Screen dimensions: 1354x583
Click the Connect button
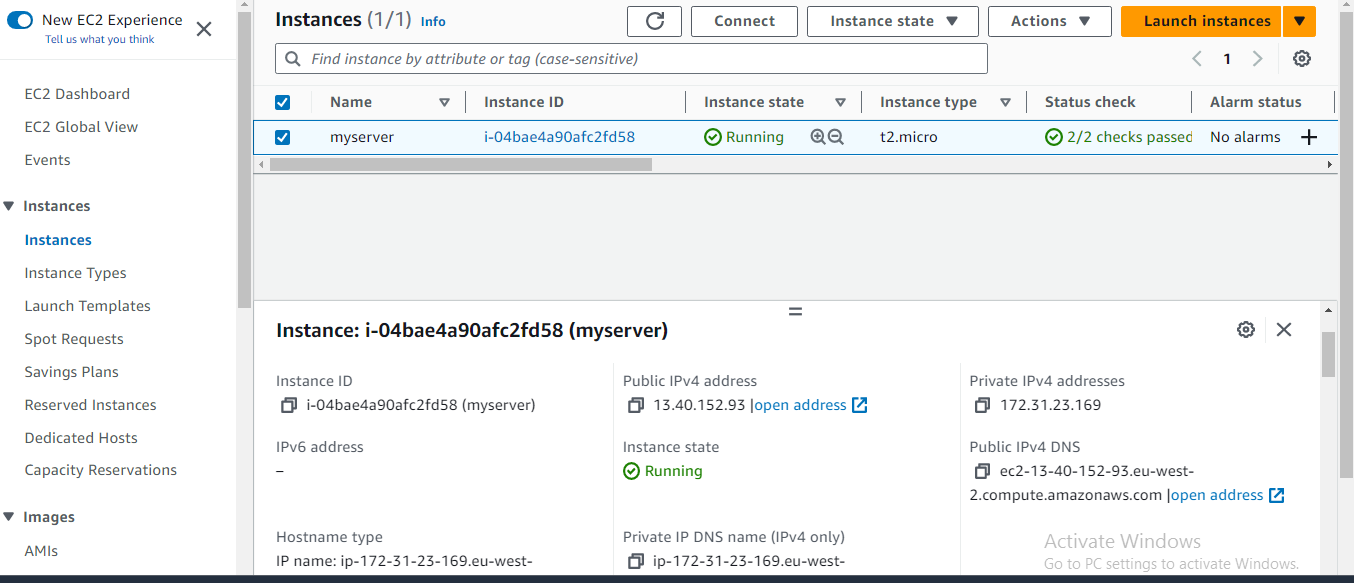coord(744,21)
